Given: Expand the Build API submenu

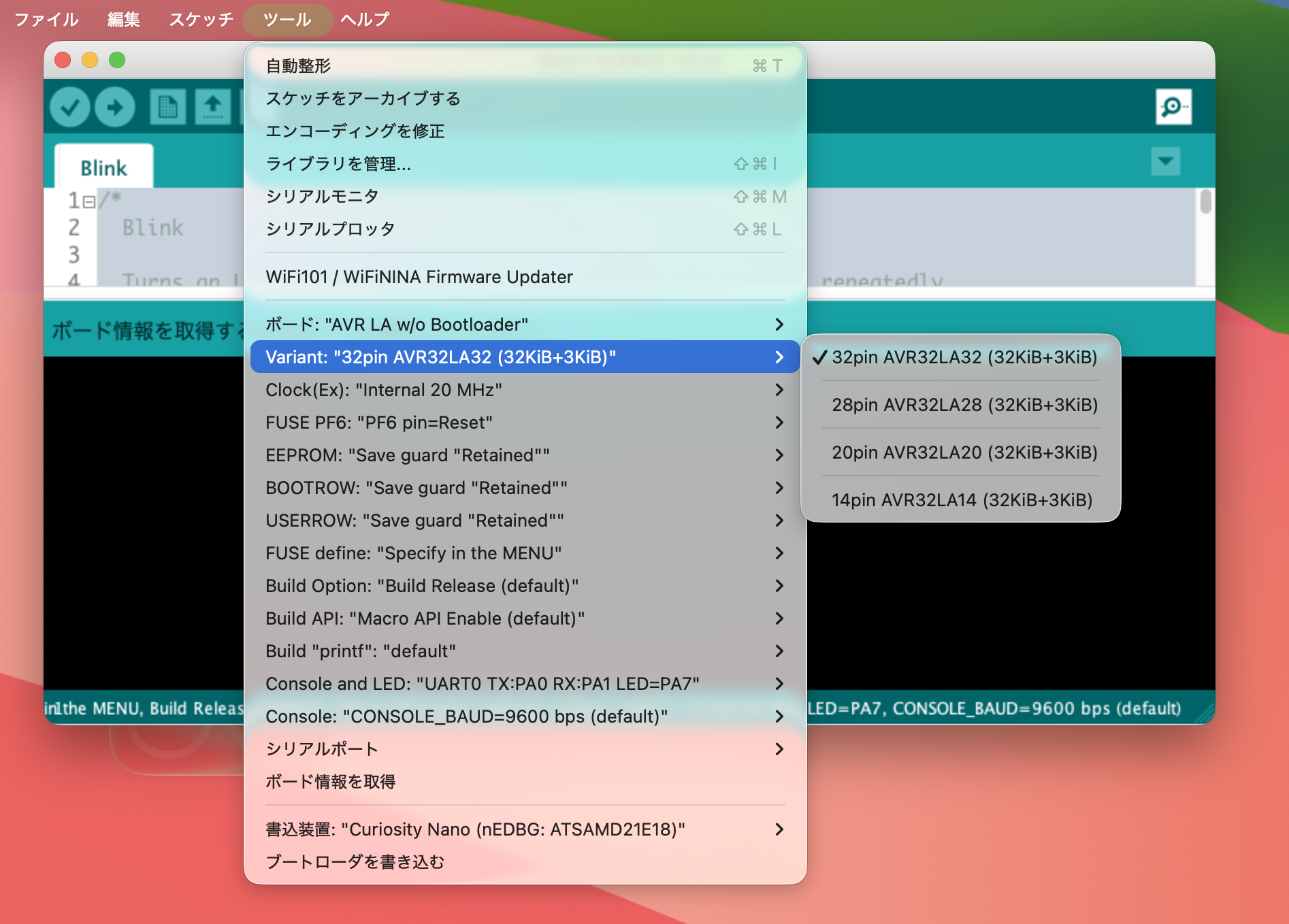Looking at the screenshot, I should coord(525,618).
